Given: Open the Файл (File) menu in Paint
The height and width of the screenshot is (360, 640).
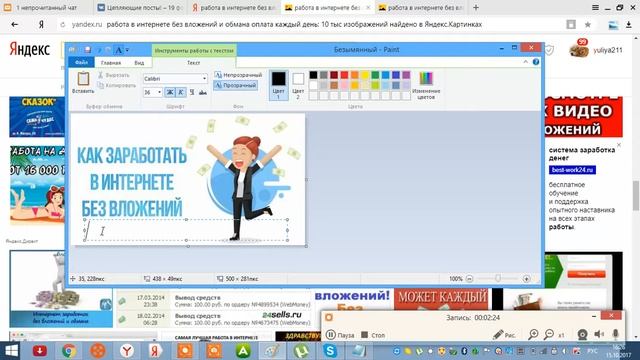Looking at the screenshot, I should [x=82, y=62].
